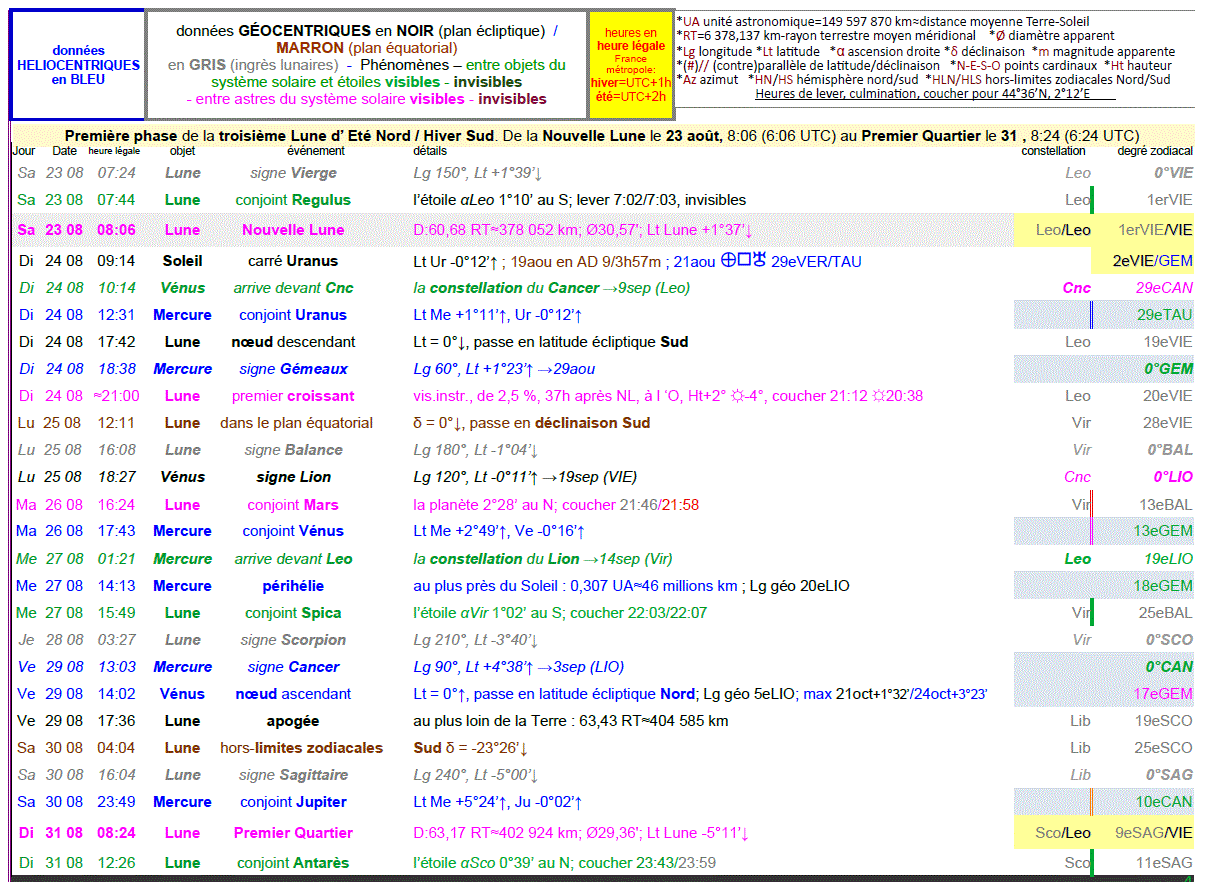Click the green marker bar in Regulus row
This screenshot has width=1205, height=882.
(1092, 200)
